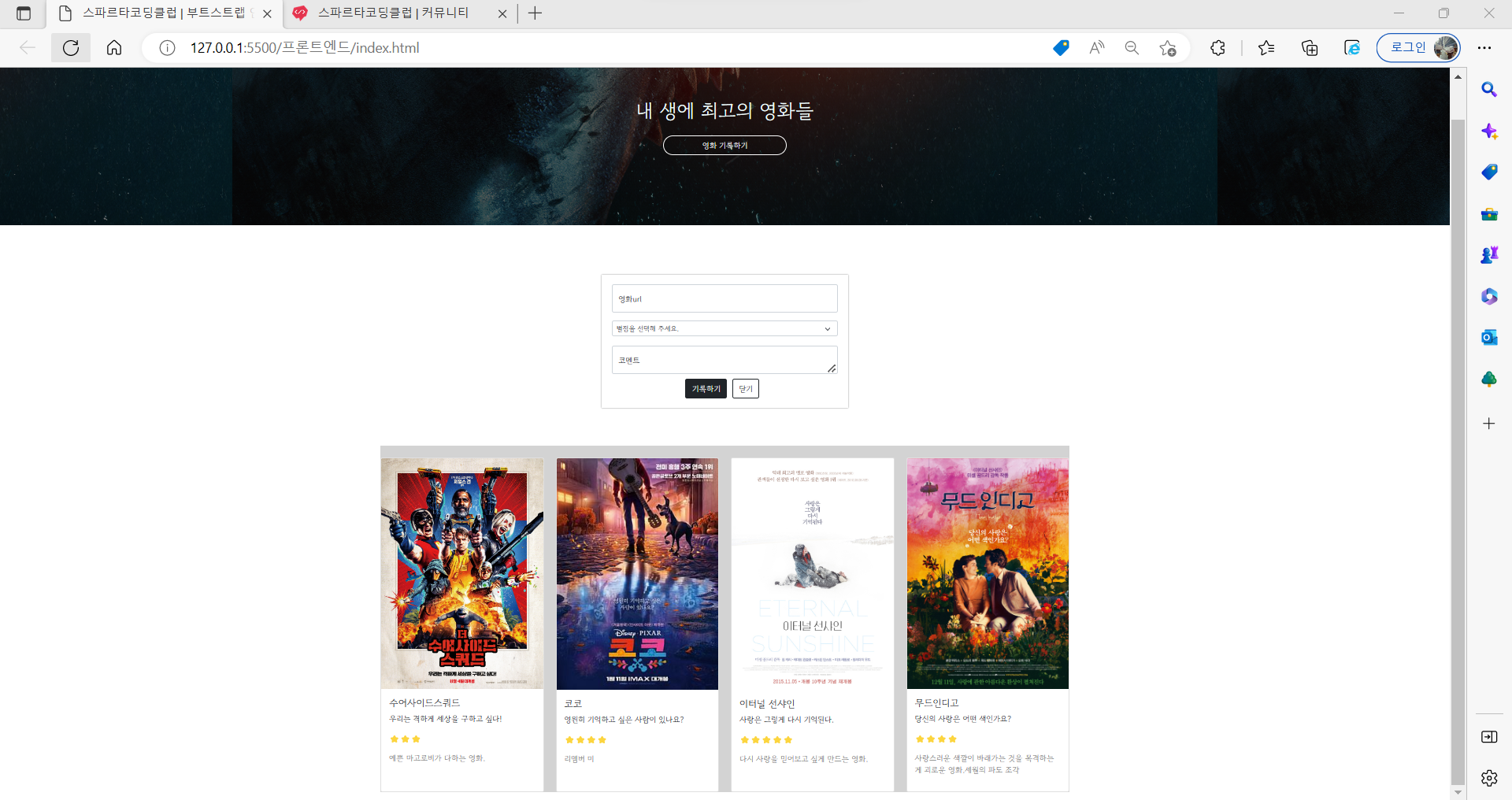Screen dimensions: 1512x800
Task: Close the 커뮤니티 tab
Action: pos(502,13)
